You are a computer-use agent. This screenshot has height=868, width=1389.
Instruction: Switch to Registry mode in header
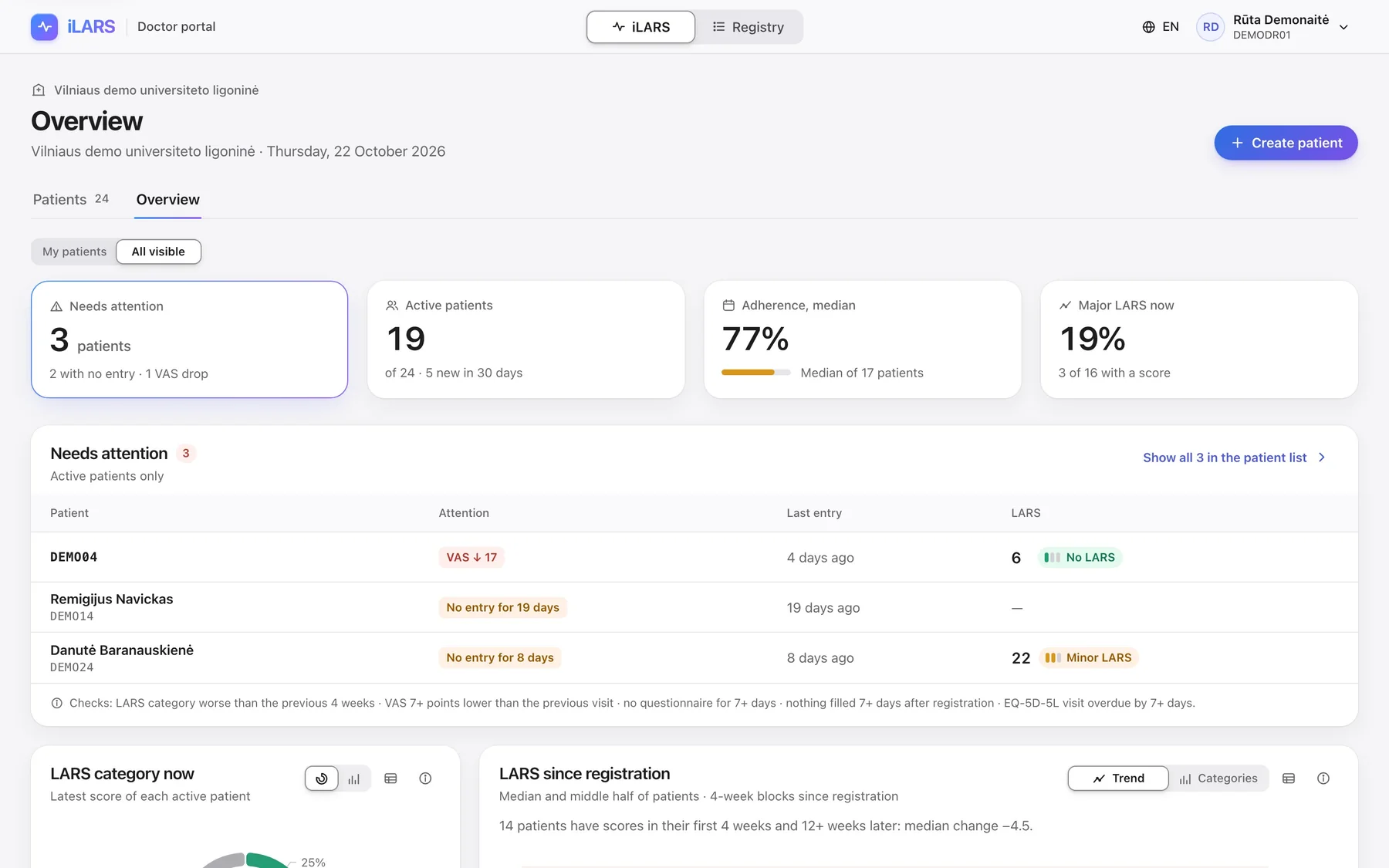coord(748,27)
